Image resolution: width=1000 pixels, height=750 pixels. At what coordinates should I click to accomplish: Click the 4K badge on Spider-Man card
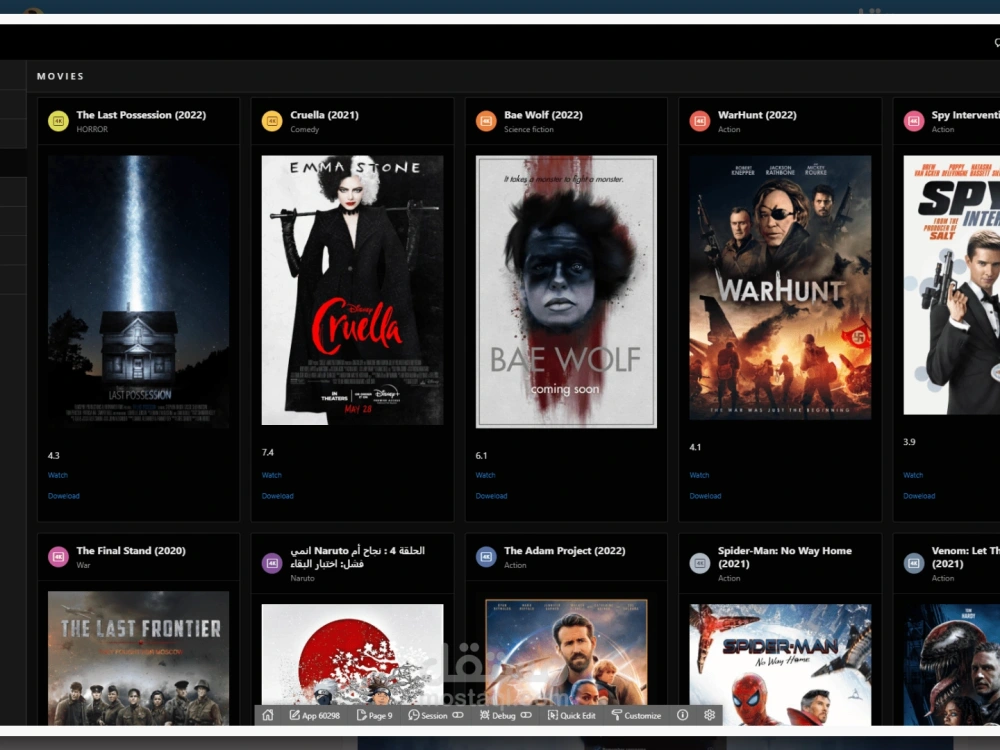tap(700, 563)
